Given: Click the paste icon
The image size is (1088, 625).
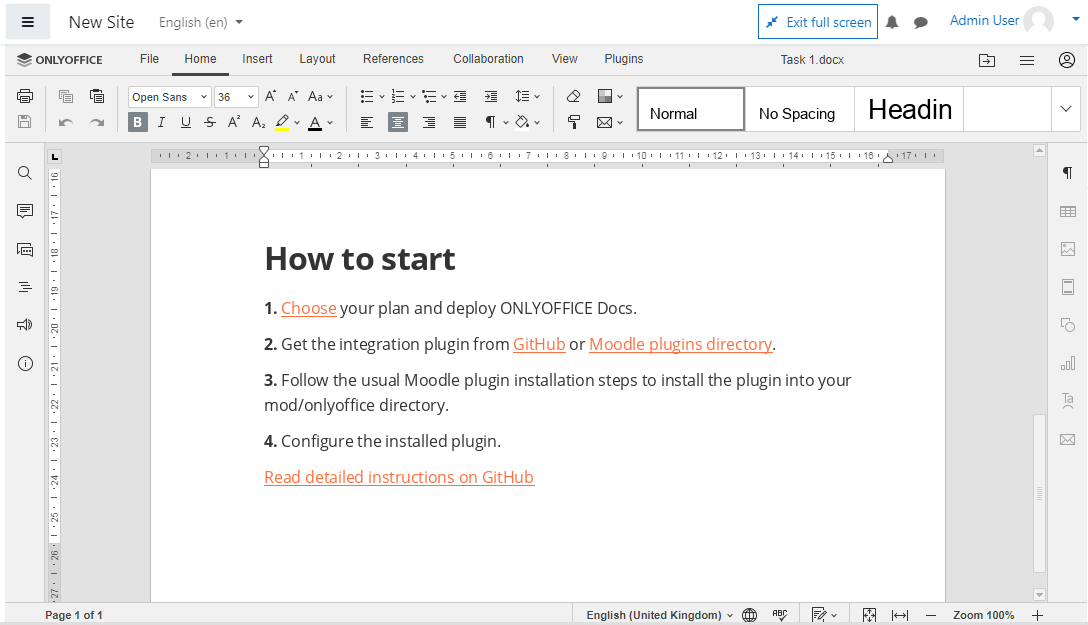Looking at the screenshot, I should click(97, 96).
